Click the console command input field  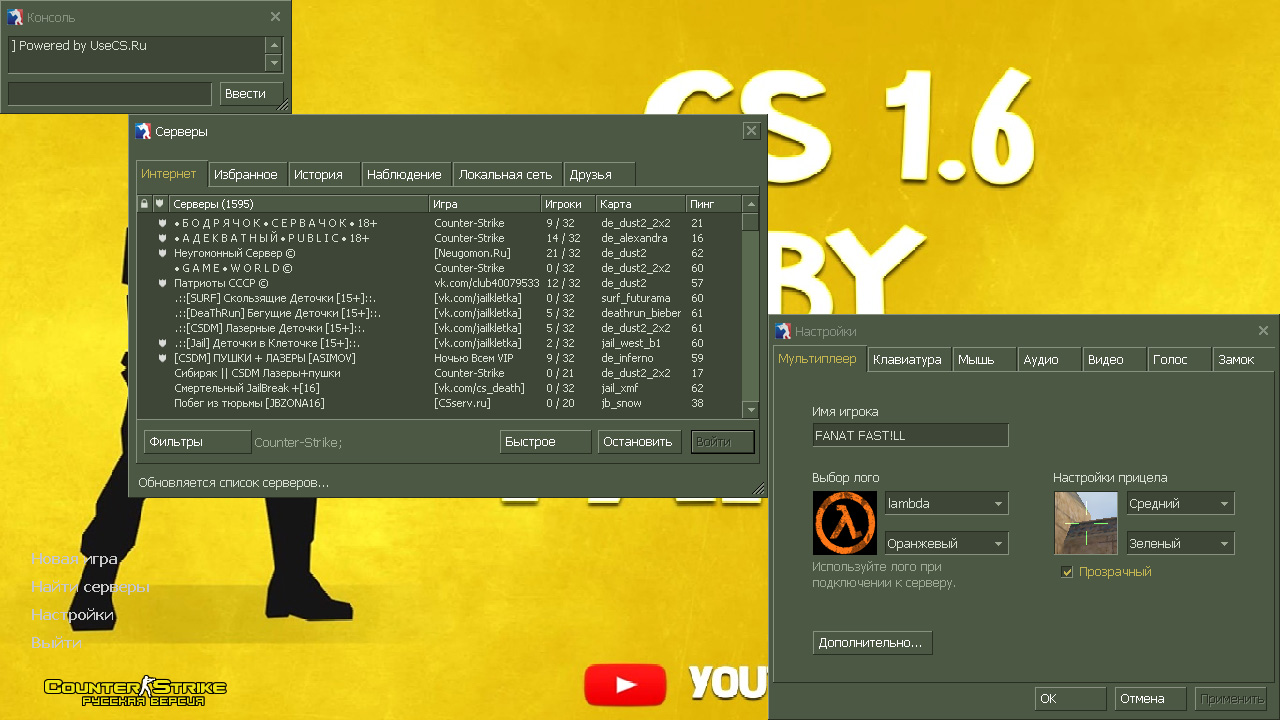click(110, 94)
